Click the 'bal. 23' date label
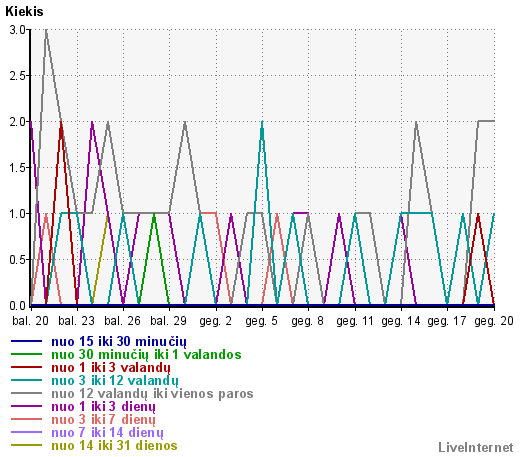Image resolution: width=520 pixels, height=457 pixels. coord(76,321)
